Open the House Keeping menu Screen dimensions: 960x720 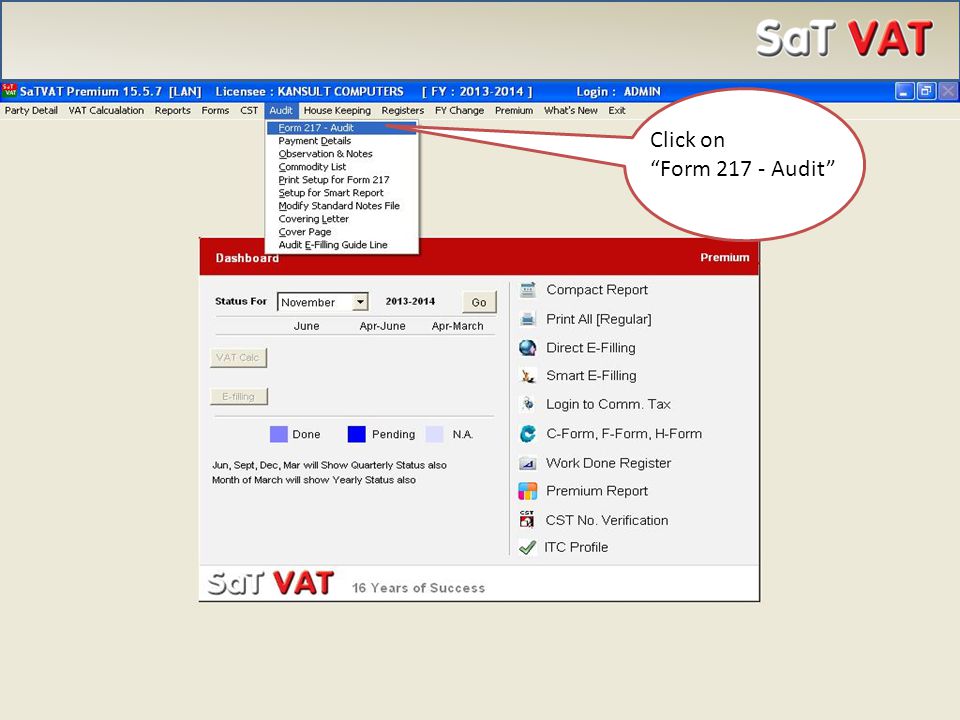(x=337, y=110)
